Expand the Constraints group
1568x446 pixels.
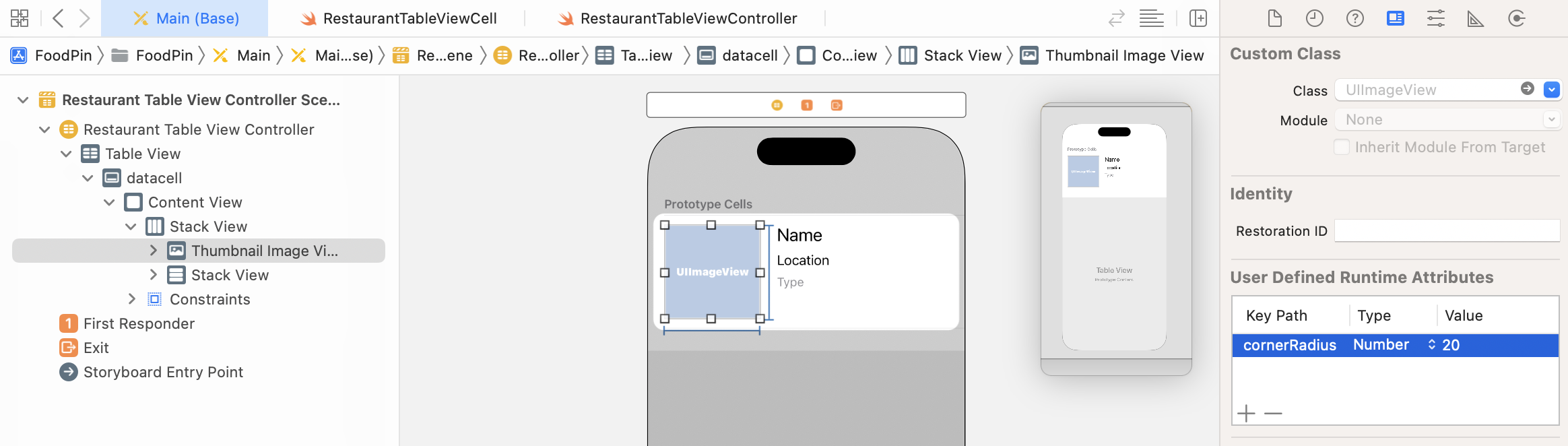(132, 298)
